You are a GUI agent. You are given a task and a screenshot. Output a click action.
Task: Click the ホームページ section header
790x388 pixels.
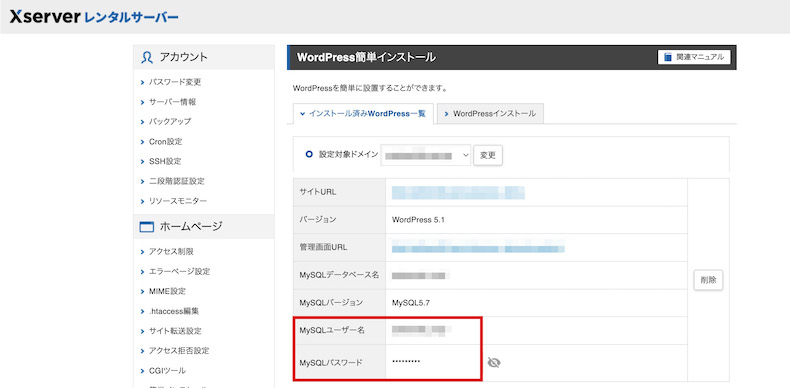click(204, 227)
